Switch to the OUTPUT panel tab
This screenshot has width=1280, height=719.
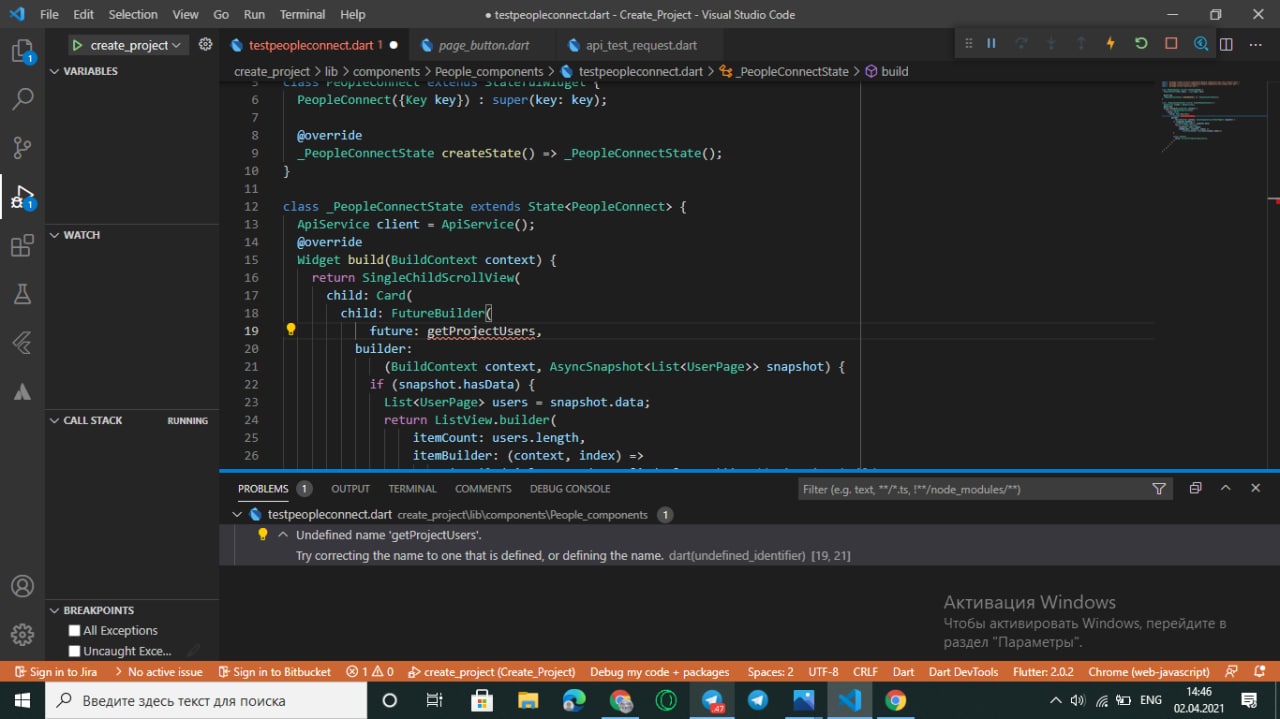(350, 489)
